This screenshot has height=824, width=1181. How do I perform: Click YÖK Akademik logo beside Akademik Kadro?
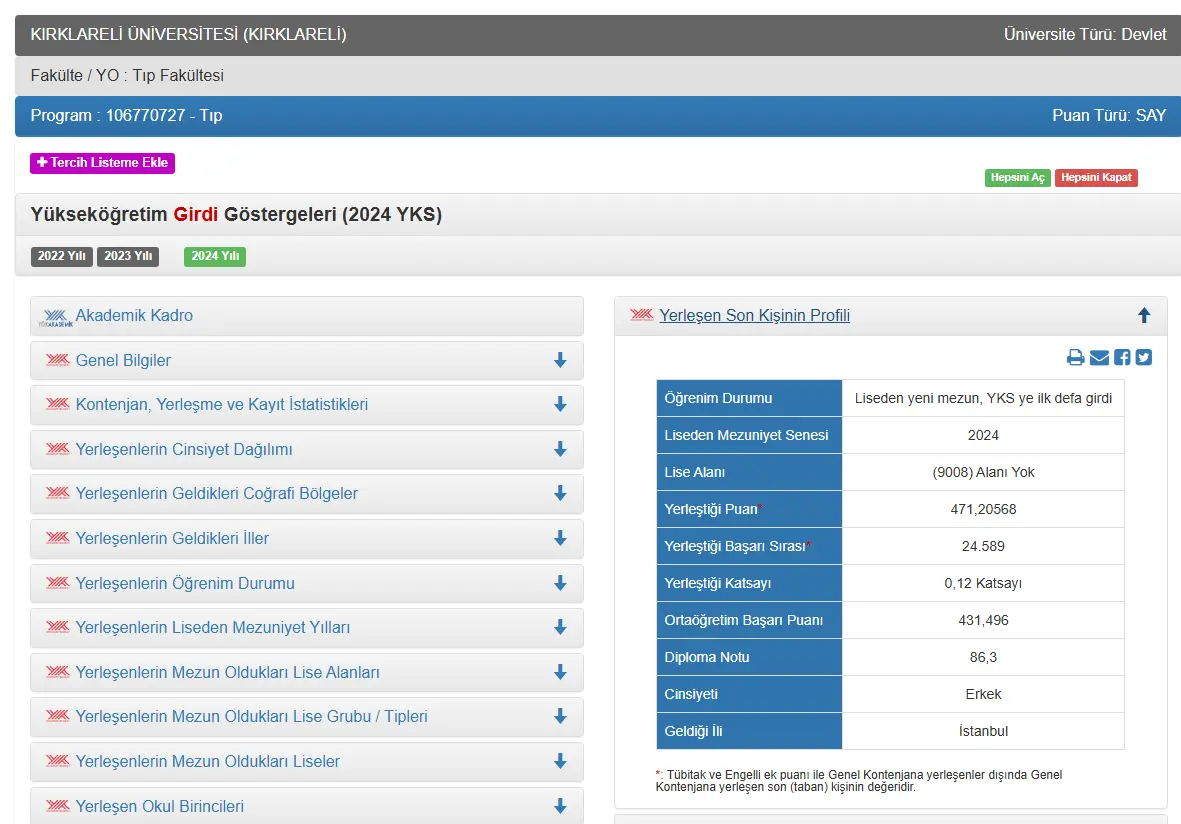point(56,318)
